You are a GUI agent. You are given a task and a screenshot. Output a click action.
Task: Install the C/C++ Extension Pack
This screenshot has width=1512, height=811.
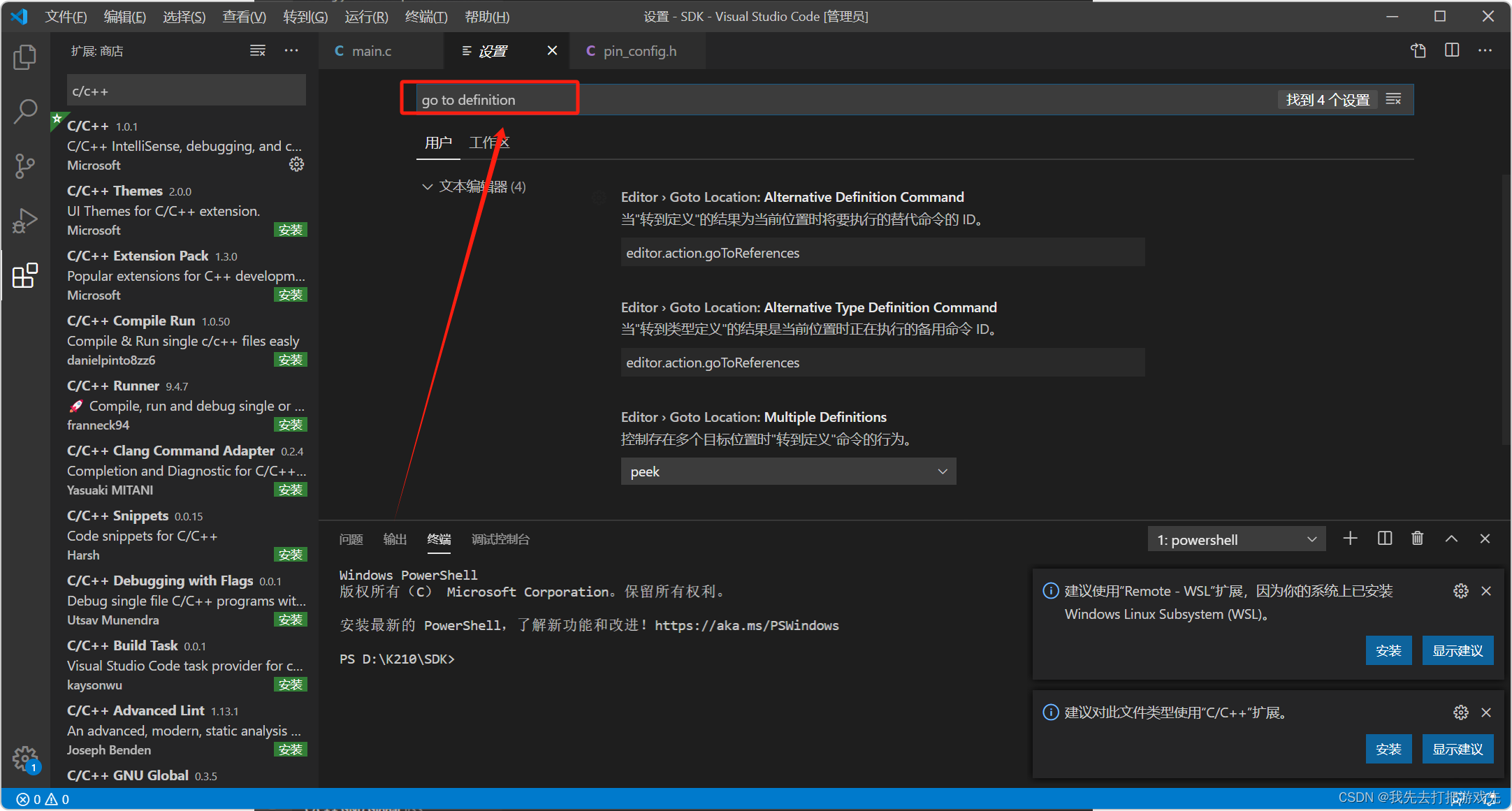click(x=291, y=295)
